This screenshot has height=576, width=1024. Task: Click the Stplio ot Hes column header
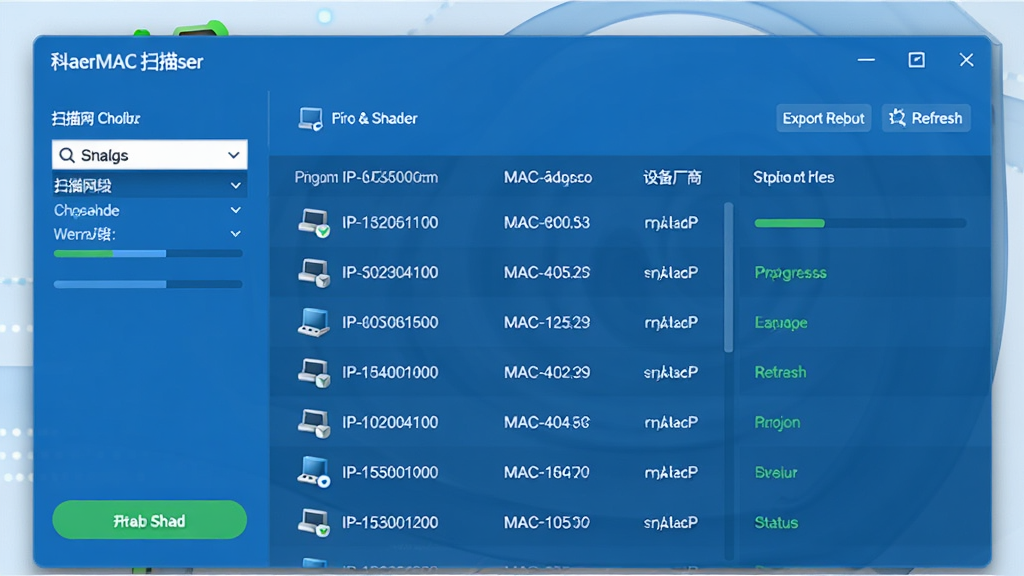tap(793, 178)
